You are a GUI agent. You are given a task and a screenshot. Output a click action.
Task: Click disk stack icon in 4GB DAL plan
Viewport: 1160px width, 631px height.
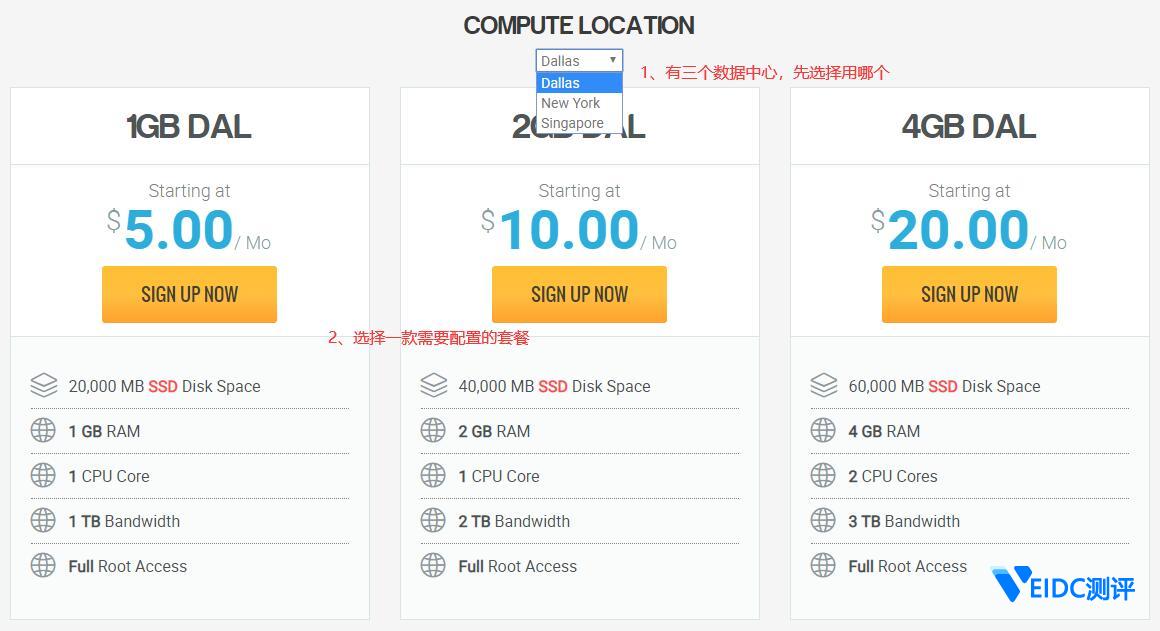coord(823,385)
